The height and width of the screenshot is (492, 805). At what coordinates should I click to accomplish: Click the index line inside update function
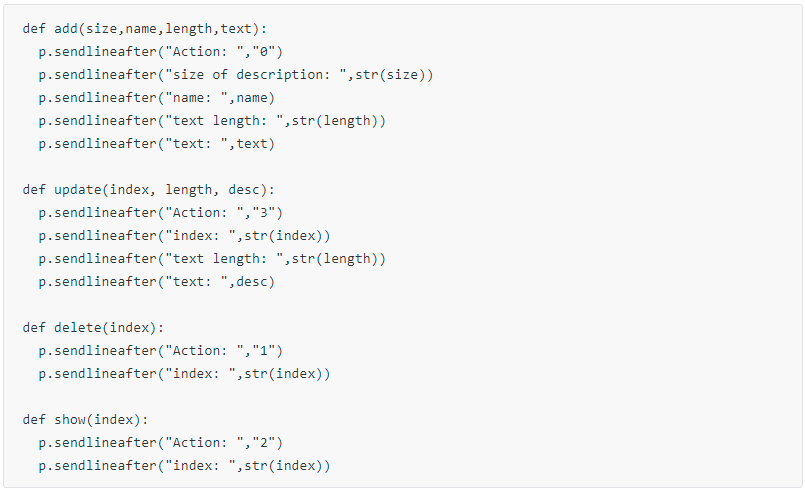pos(184,236)
